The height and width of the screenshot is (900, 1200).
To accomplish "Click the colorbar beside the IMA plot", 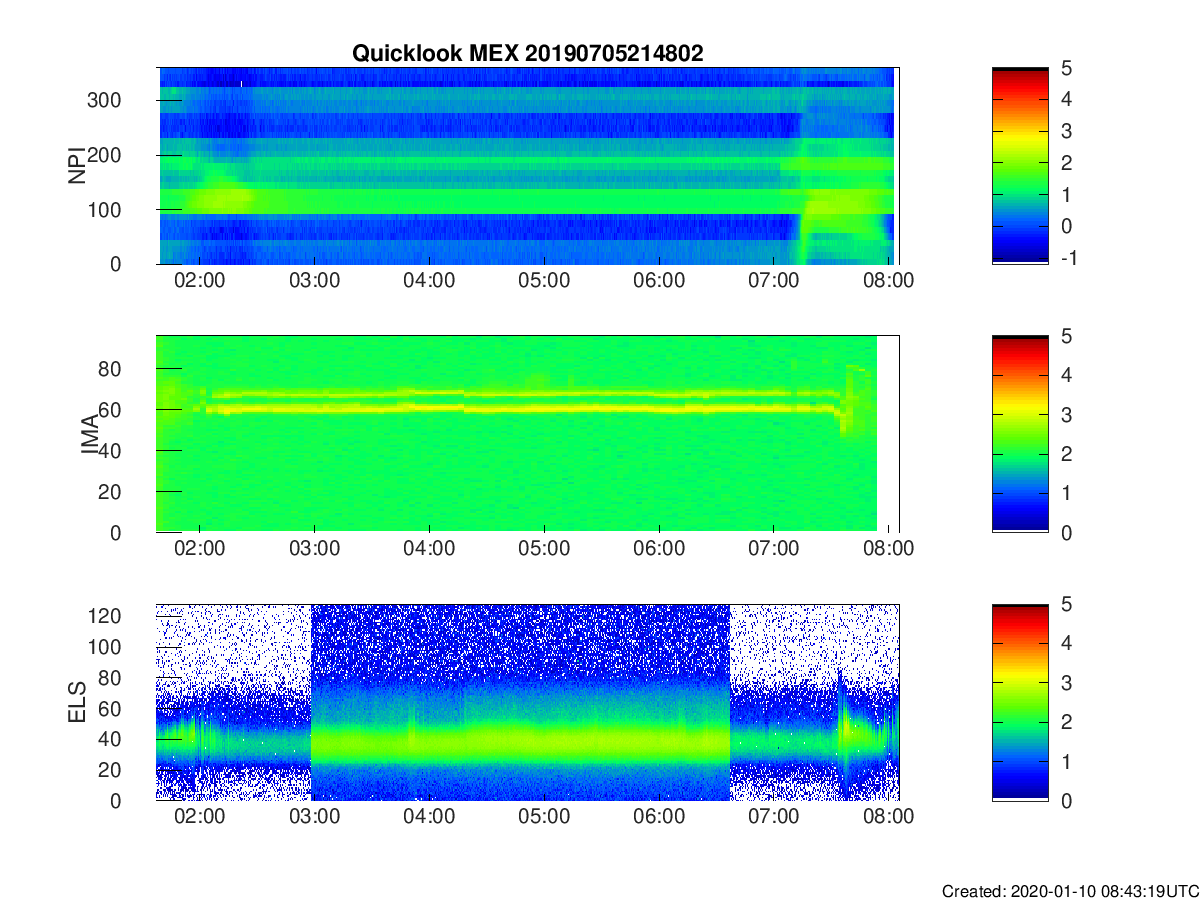I will (1020, 434).
